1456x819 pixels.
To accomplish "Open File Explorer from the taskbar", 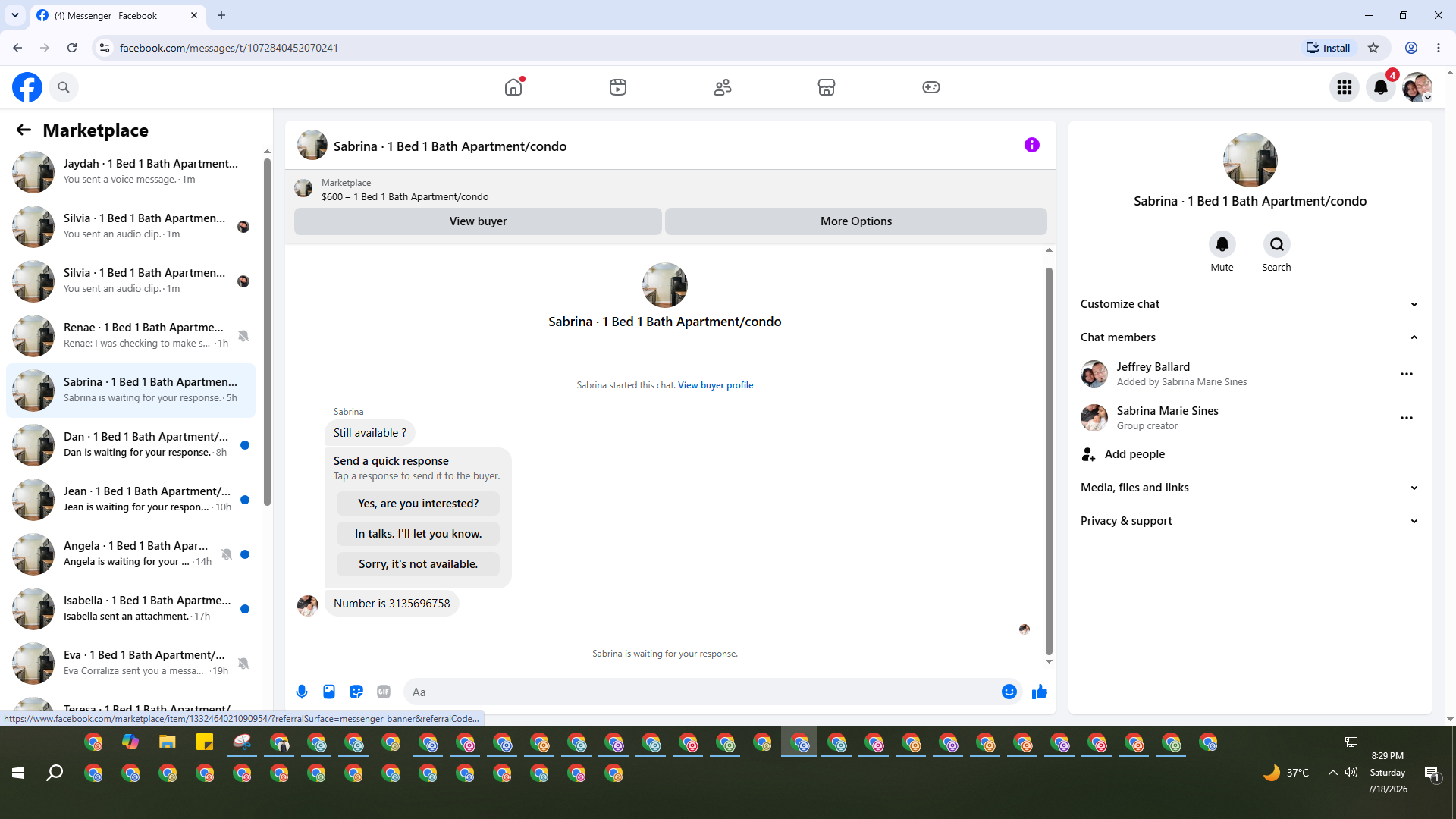I will pyautogui.click(x=168, y=742).
